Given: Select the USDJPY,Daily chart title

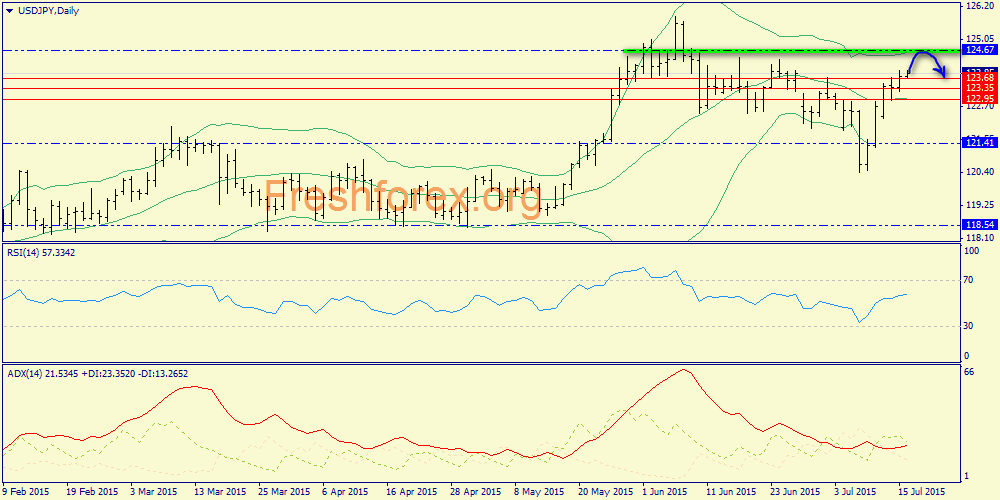Looking at the screenshot, I should 47,11.
